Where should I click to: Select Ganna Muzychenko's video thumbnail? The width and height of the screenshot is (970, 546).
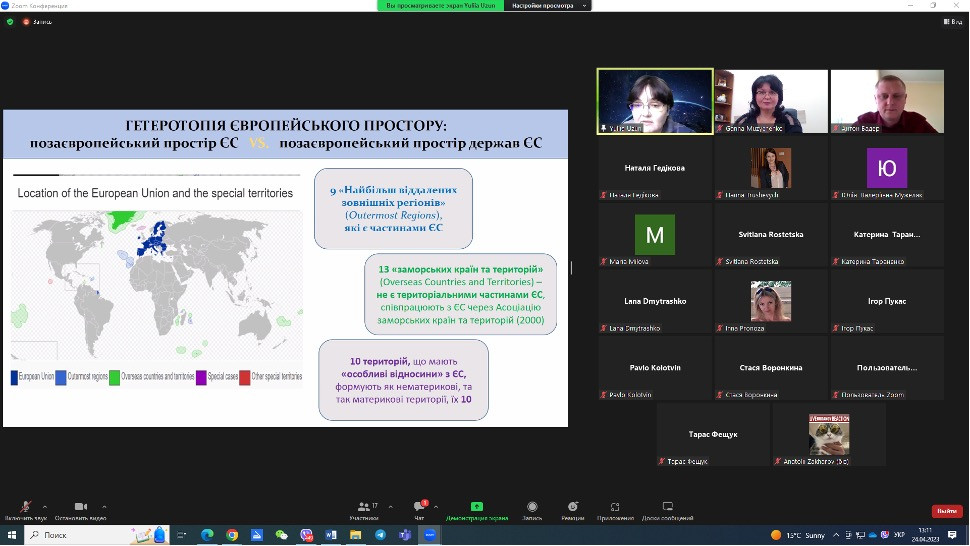[x=771, y=101]
